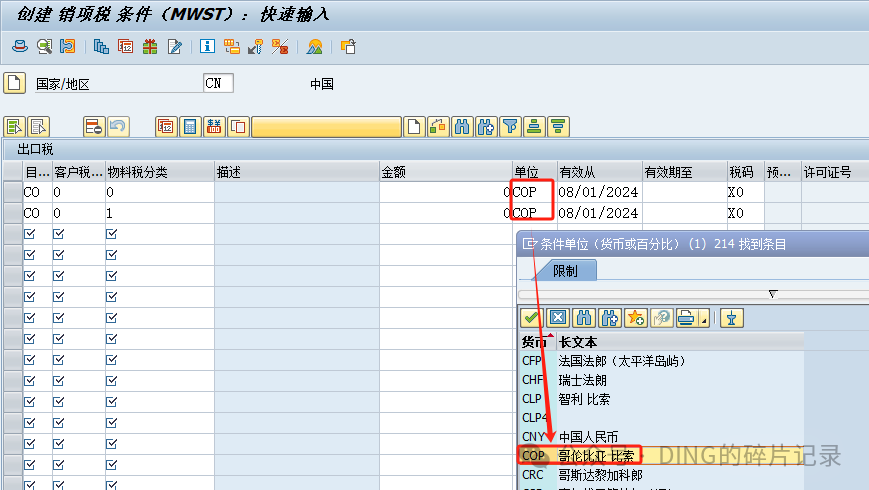Click the 税码 column header
Screen dimensions: 869x490
pos(745,172)
